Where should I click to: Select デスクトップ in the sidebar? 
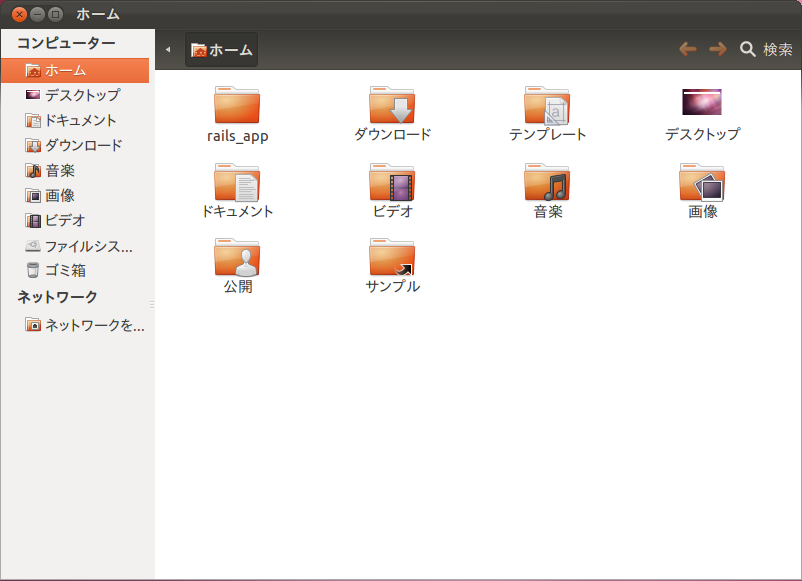[75, 95]
